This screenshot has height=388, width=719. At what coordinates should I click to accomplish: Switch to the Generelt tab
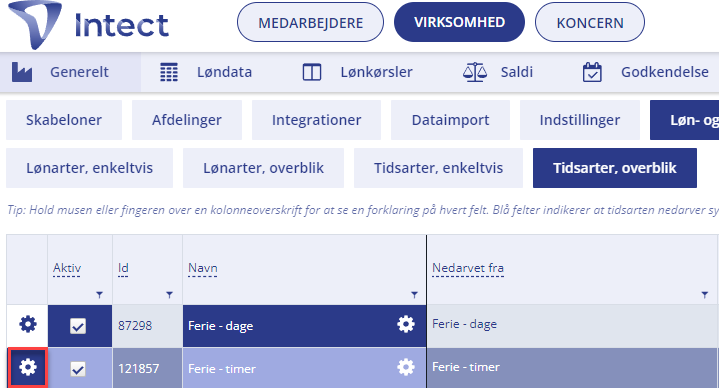[70, 72]
